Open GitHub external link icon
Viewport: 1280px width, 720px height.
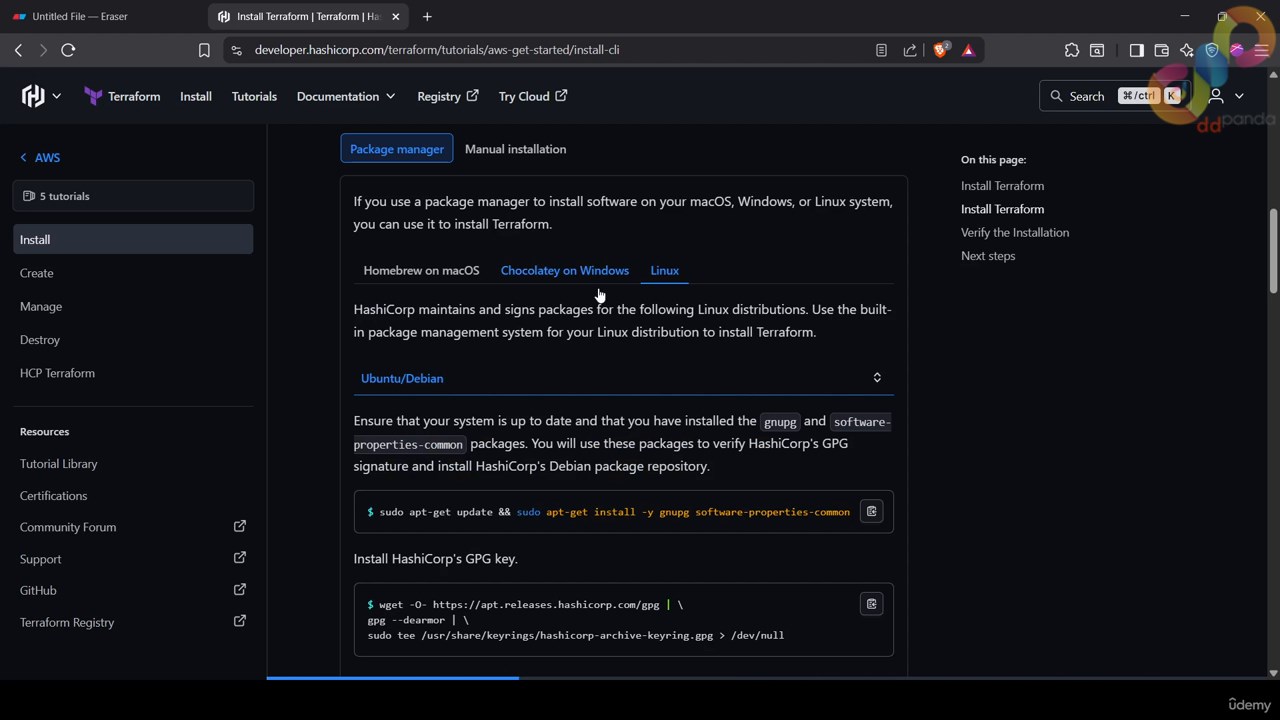pos(240,590)
